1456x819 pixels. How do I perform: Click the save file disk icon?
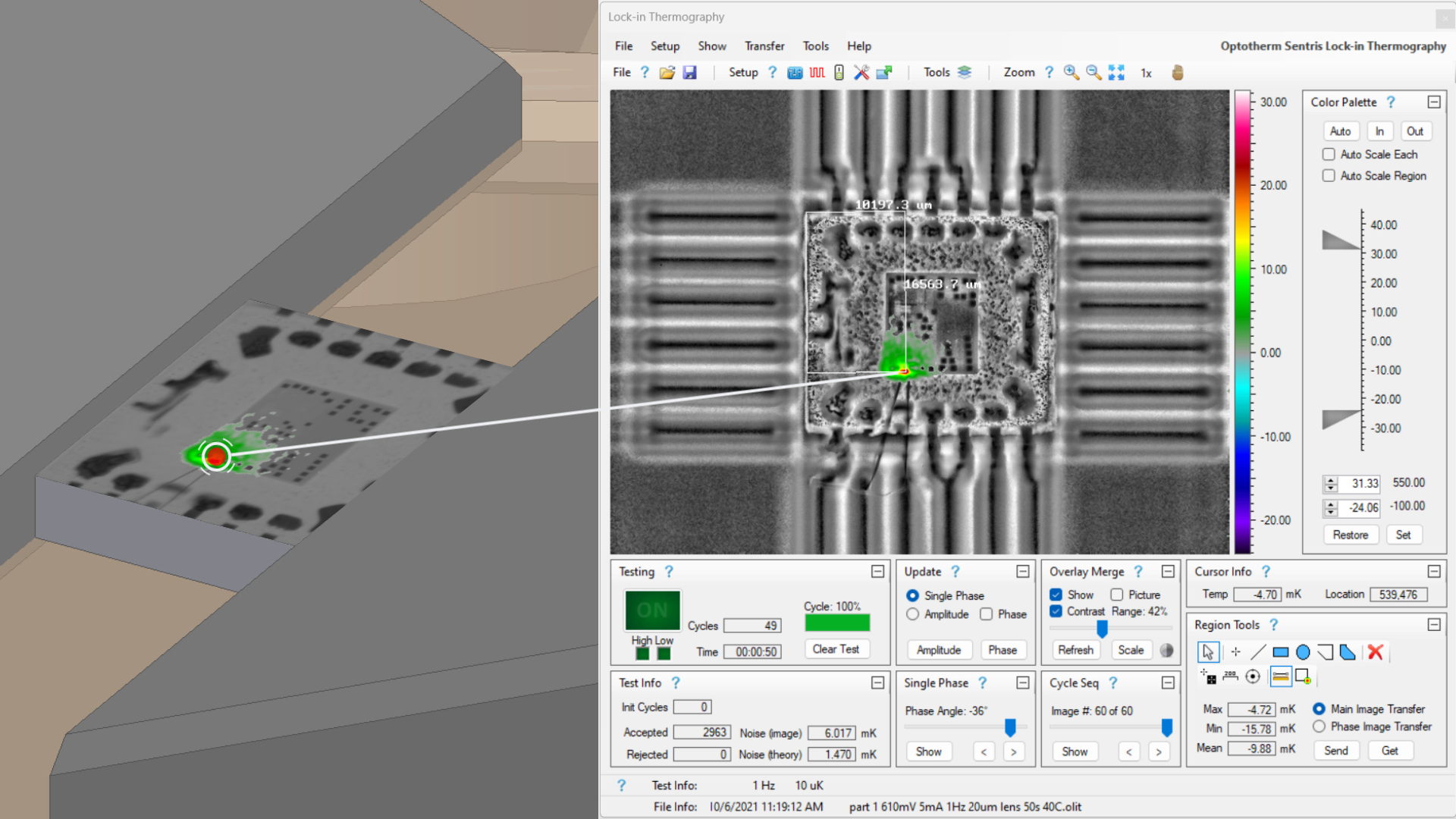point(690,72)
